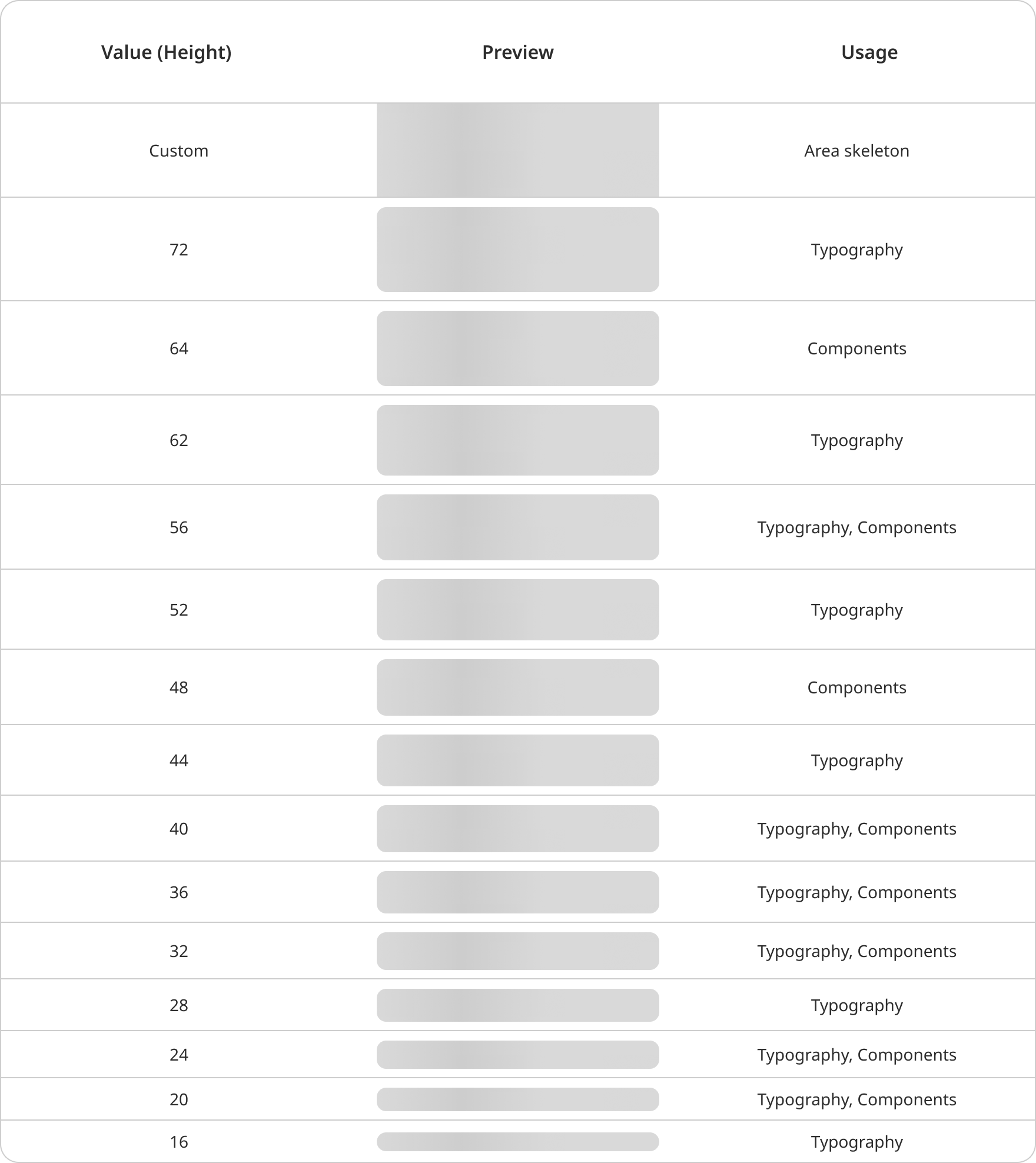Click the 'Custom' value cell
Screen dimensions: 1036x1163
(178, 151)
